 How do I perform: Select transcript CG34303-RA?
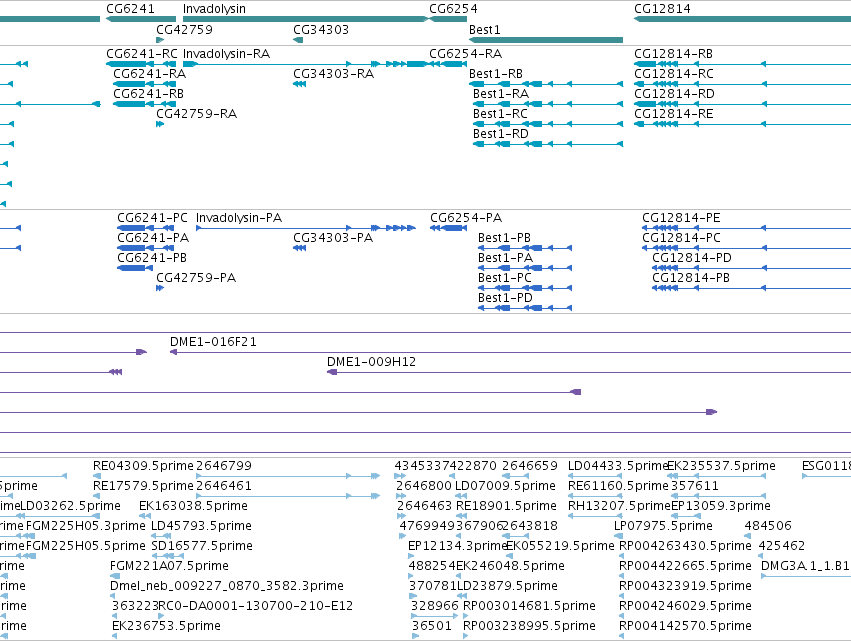(333, 74)
